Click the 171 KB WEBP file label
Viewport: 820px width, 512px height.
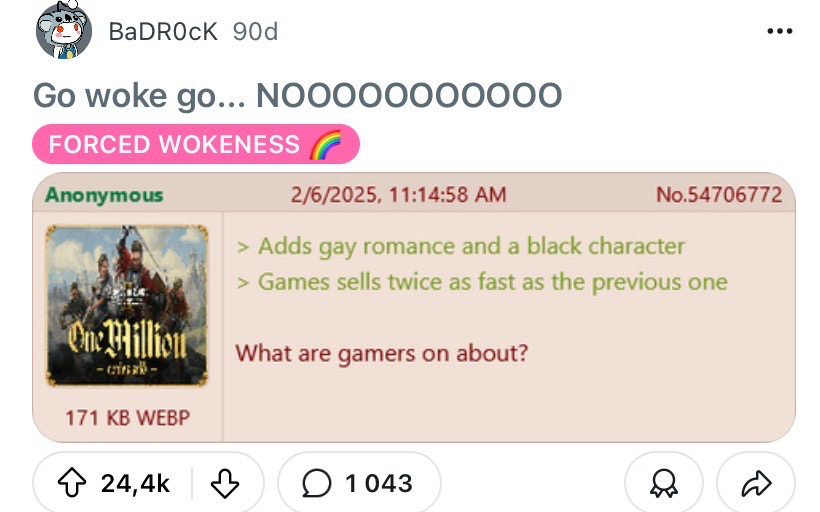pos(127,418)
